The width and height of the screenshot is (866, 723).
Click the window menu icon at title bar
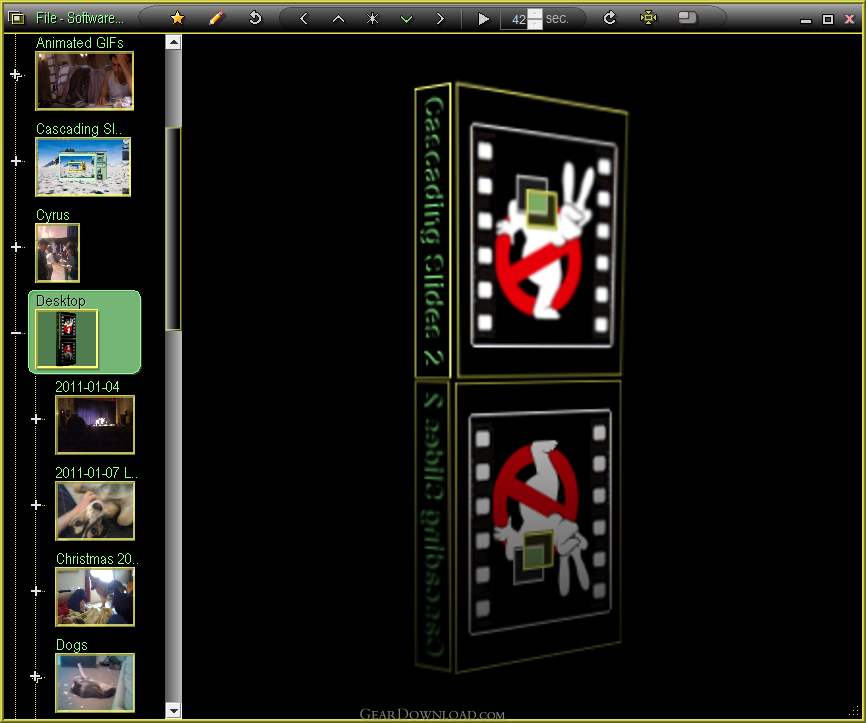coord(17,18)
